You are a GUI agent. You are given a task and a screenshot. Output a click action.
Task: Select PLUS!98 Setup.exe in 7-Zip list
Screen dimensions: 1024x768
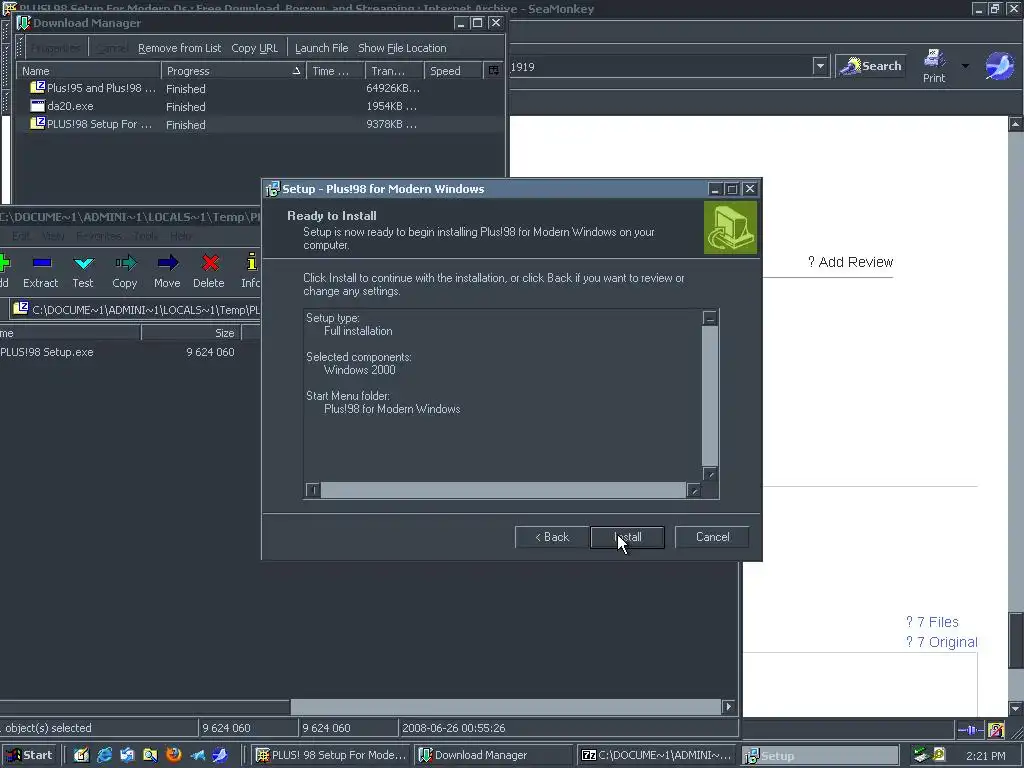(47, 352)
